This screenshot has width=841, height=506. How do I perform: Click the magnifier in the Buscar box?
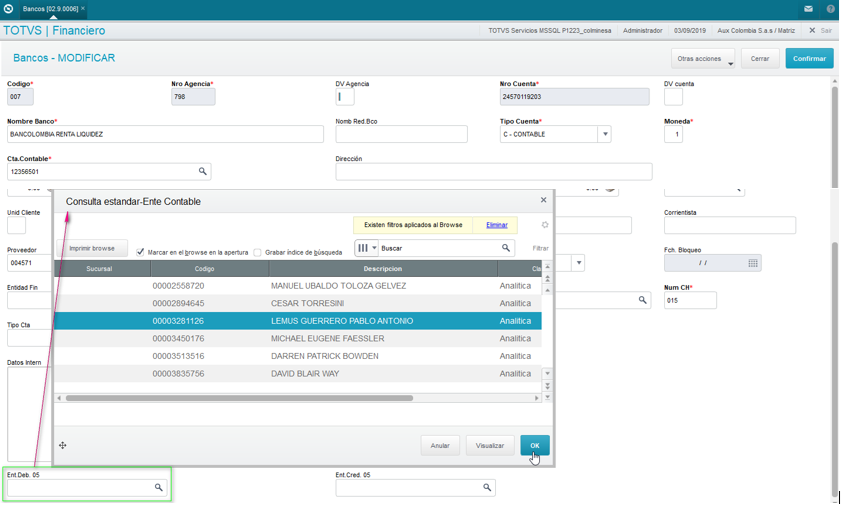click(505, 248)
